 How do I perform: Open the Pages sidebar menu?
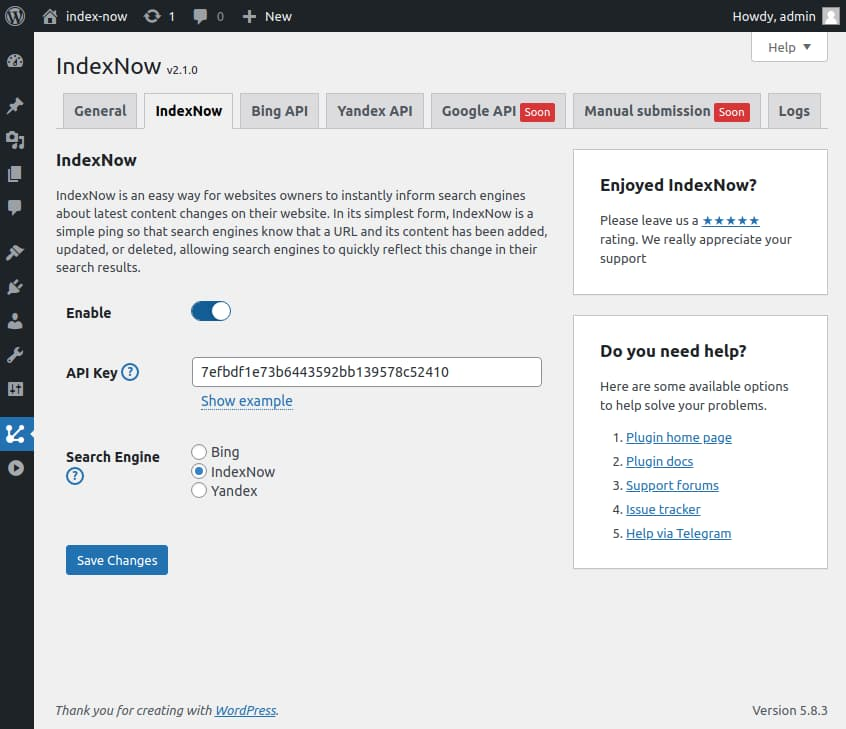pyautogui.click(x=15, y=174)
